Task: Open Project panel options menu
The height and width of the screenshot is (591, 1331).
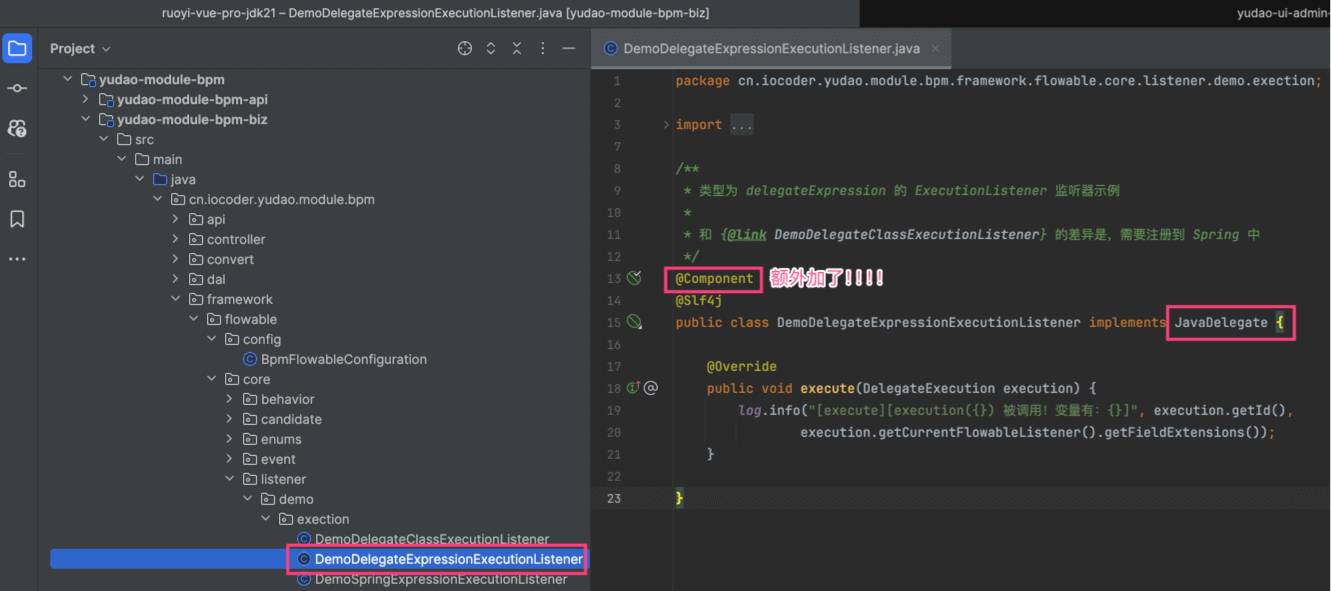Action: [x=543, y=48]
